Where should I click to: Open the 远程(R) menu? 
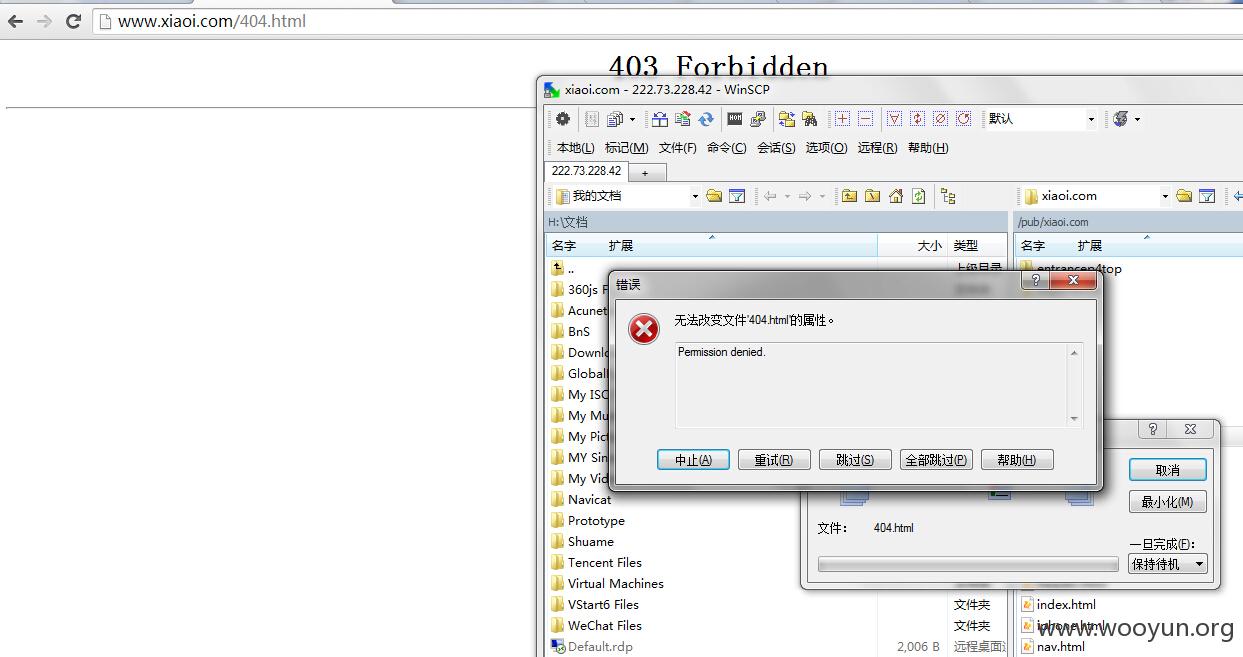[877, 148]
